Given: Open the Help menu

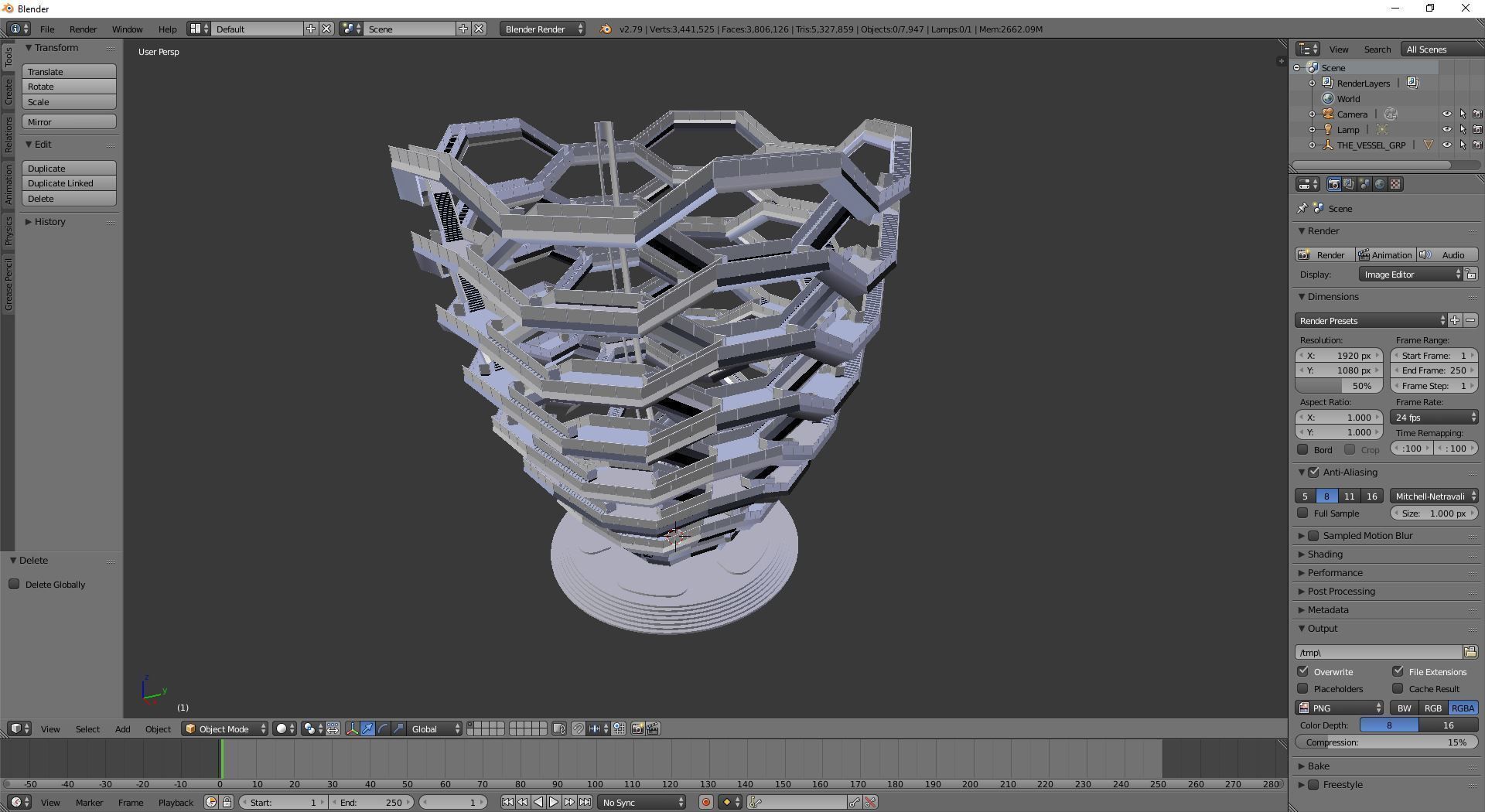Looking at the screenshot, I should tap(167, 29).
